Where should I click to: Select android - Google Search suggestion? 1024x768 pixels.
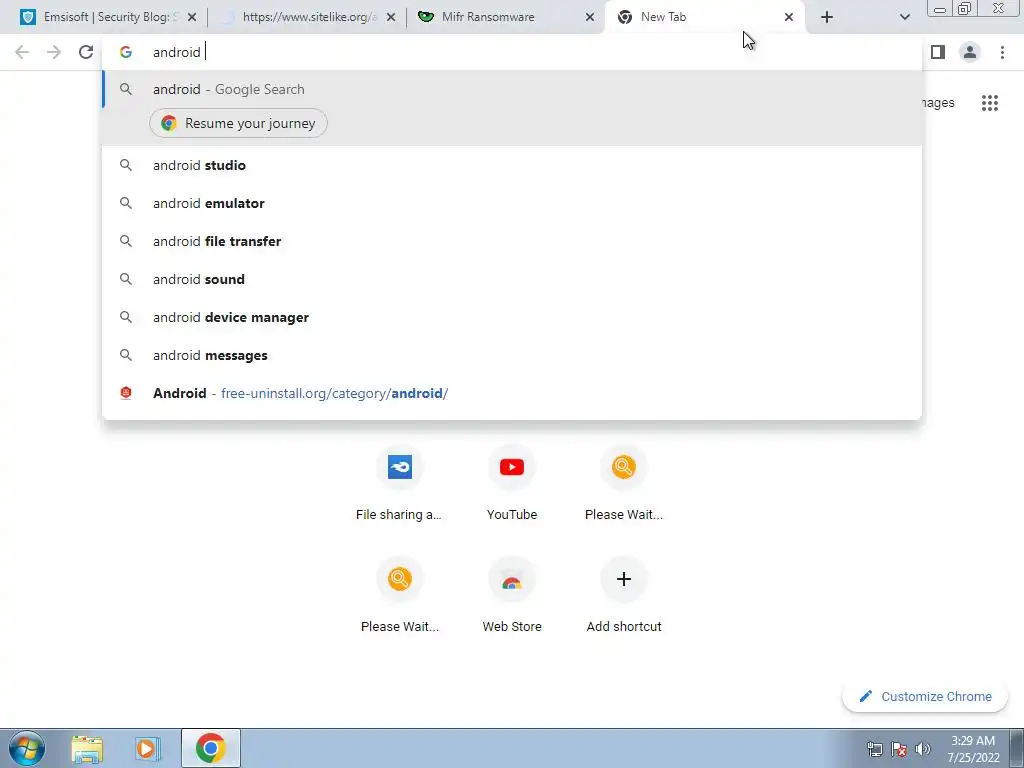tap(512, 89)
